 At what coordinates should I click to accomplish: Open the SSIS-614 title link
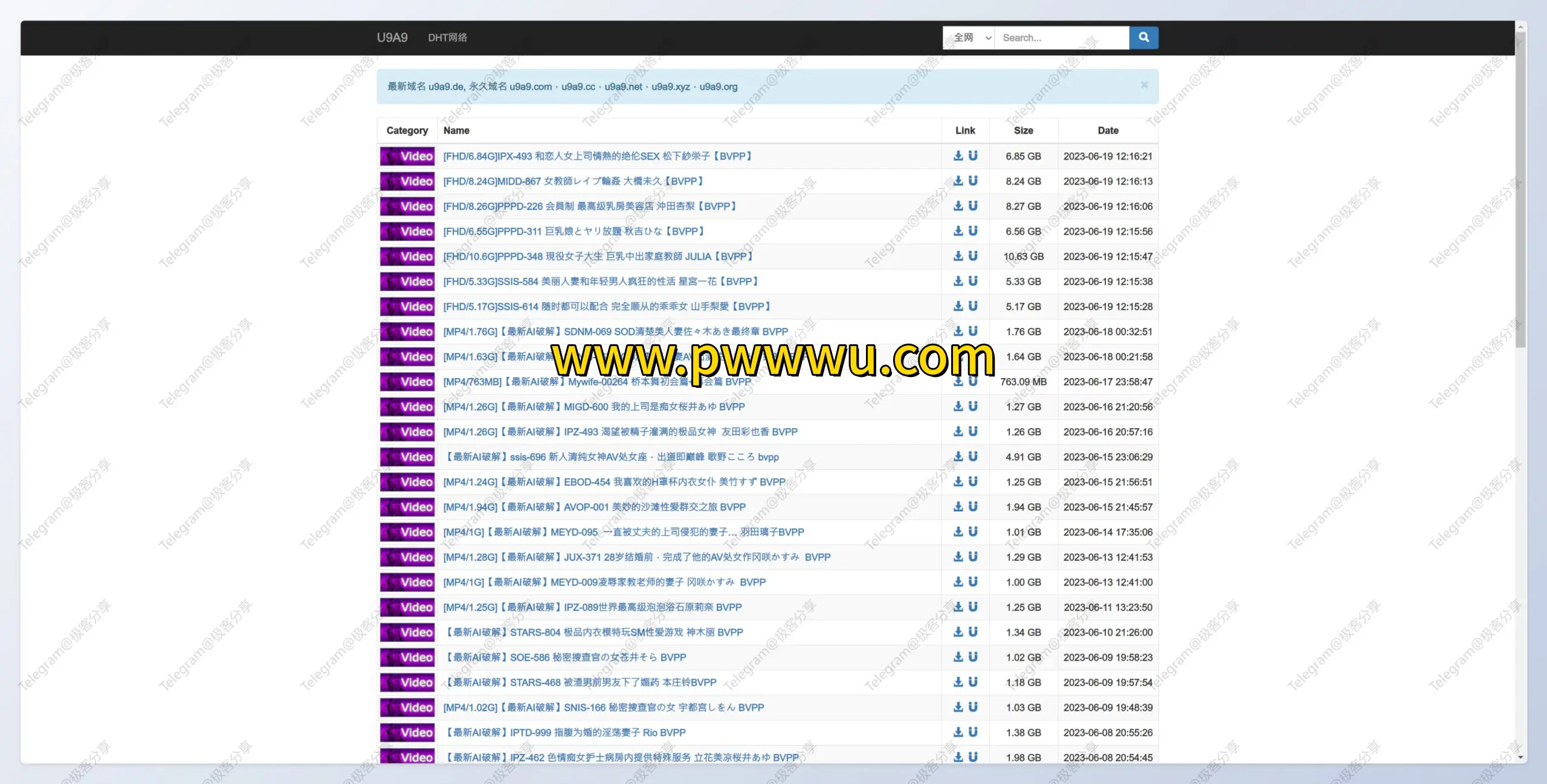[x=607, y=306]
